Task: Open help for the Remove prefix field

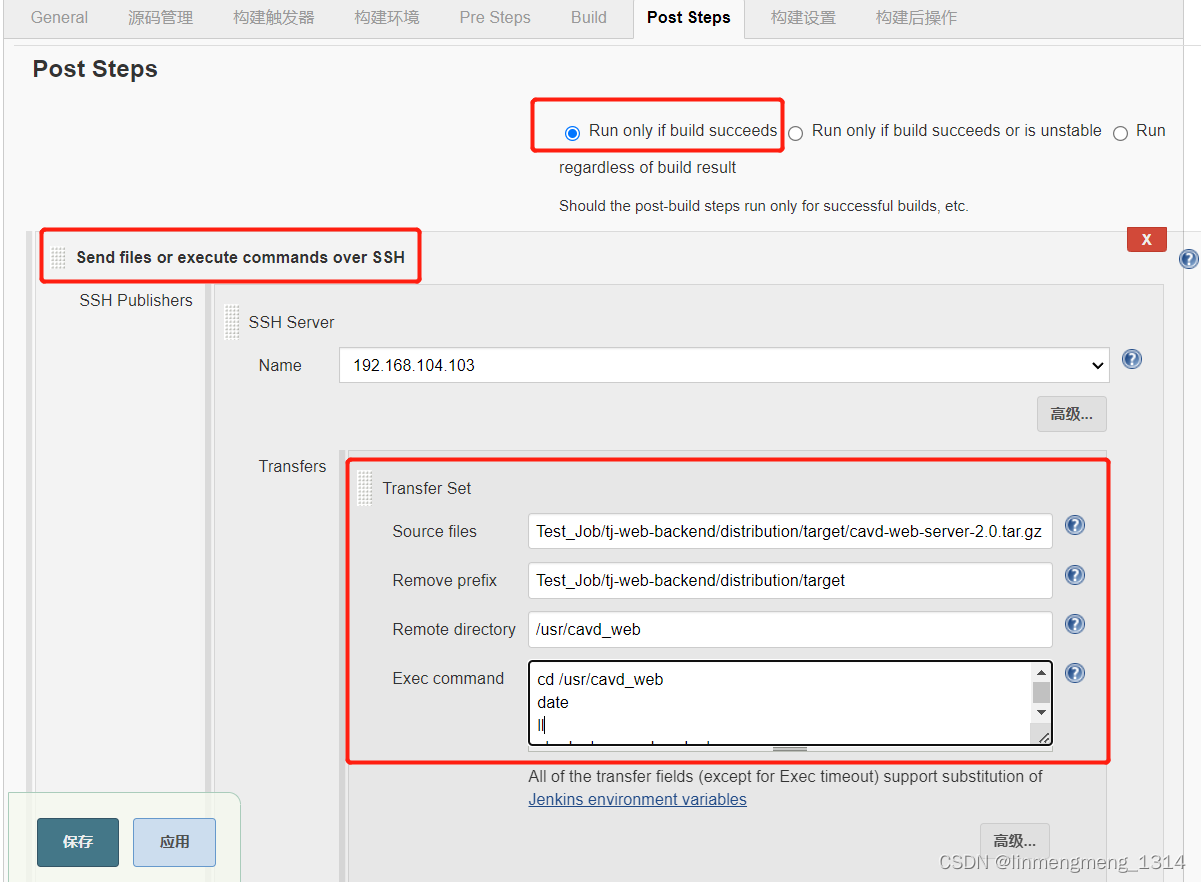Action: click(1075, 575)
